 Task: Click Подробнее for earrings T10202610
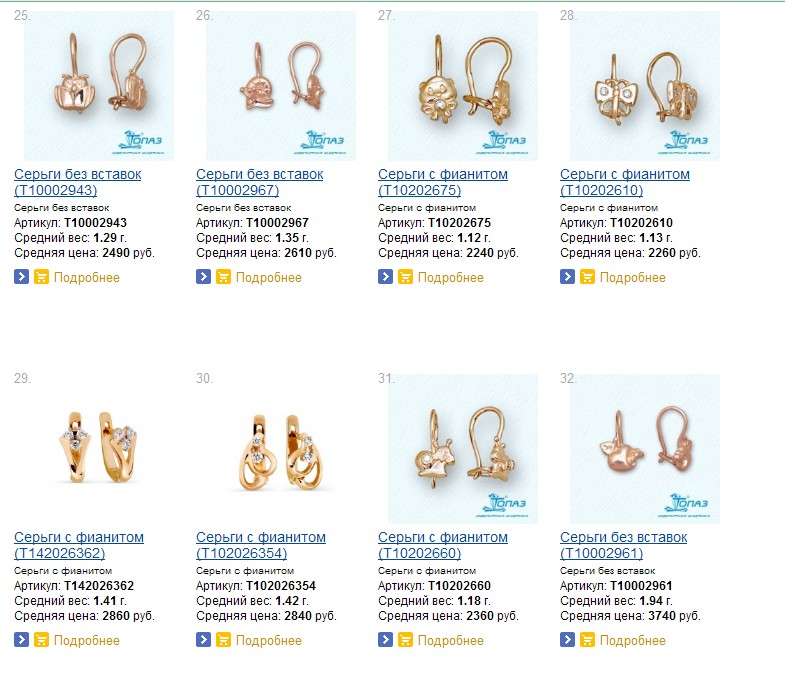[x=633, y=277]
